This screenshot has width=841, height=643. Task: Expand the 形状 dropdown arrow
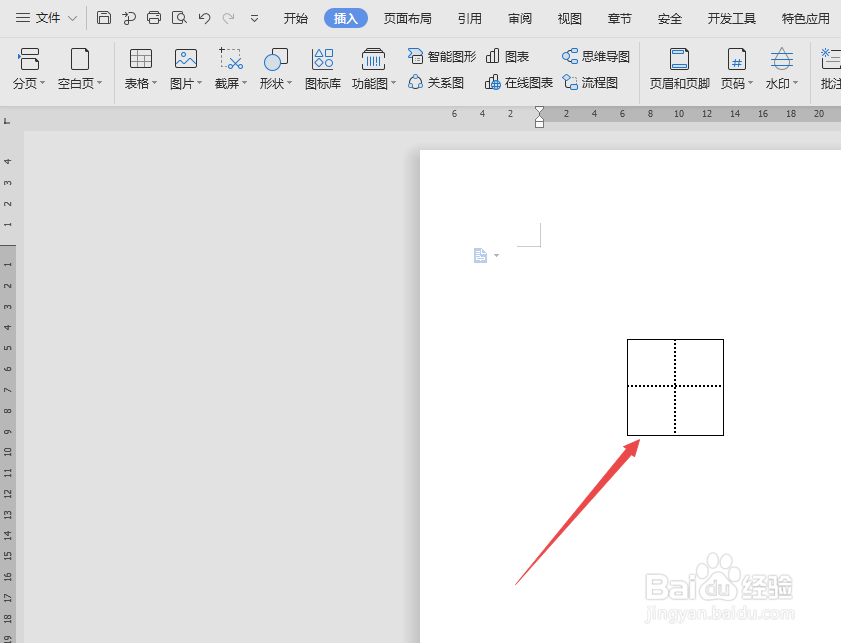coord(290,83)
